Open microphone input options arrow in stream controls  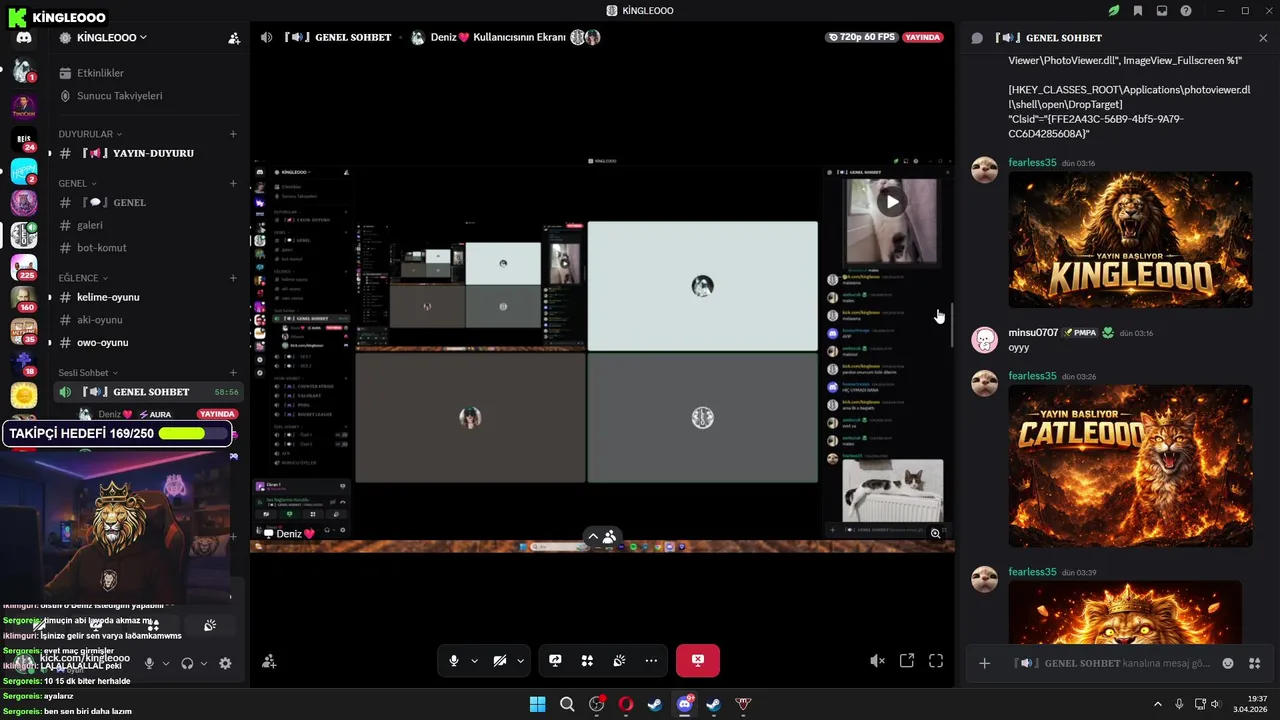click(474, 661)
